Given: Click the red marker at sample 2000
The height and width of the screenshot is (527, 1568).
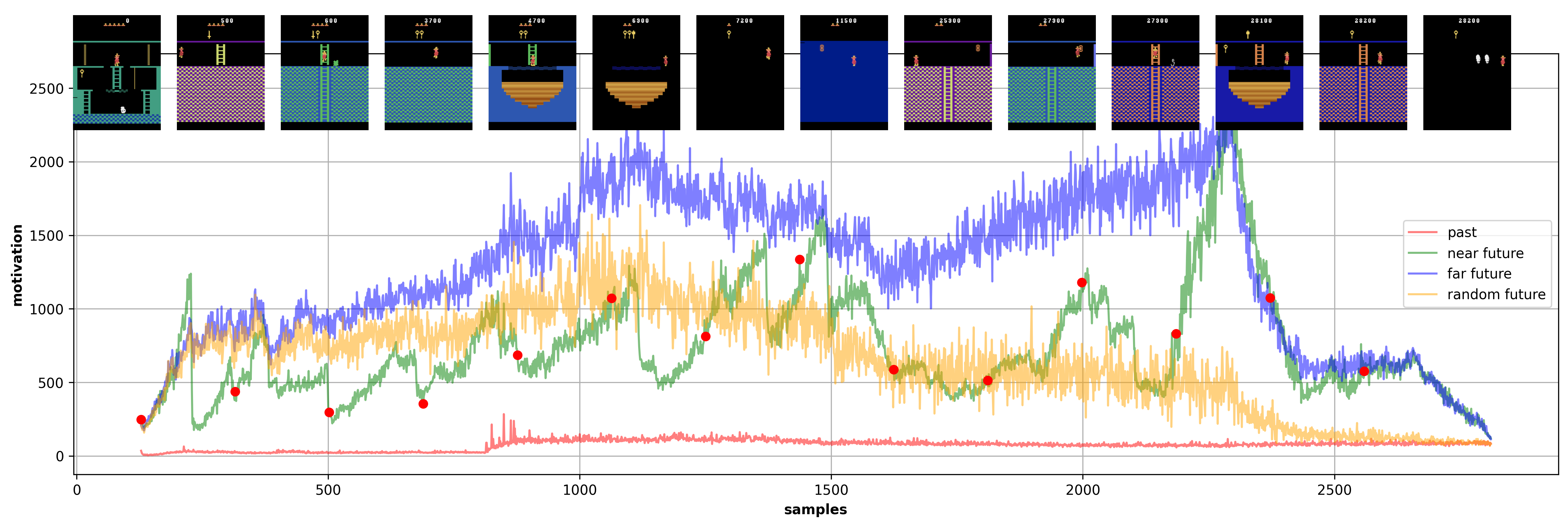Looking at the screenshot, I should pyautogui.click(x=1082, y=282).
